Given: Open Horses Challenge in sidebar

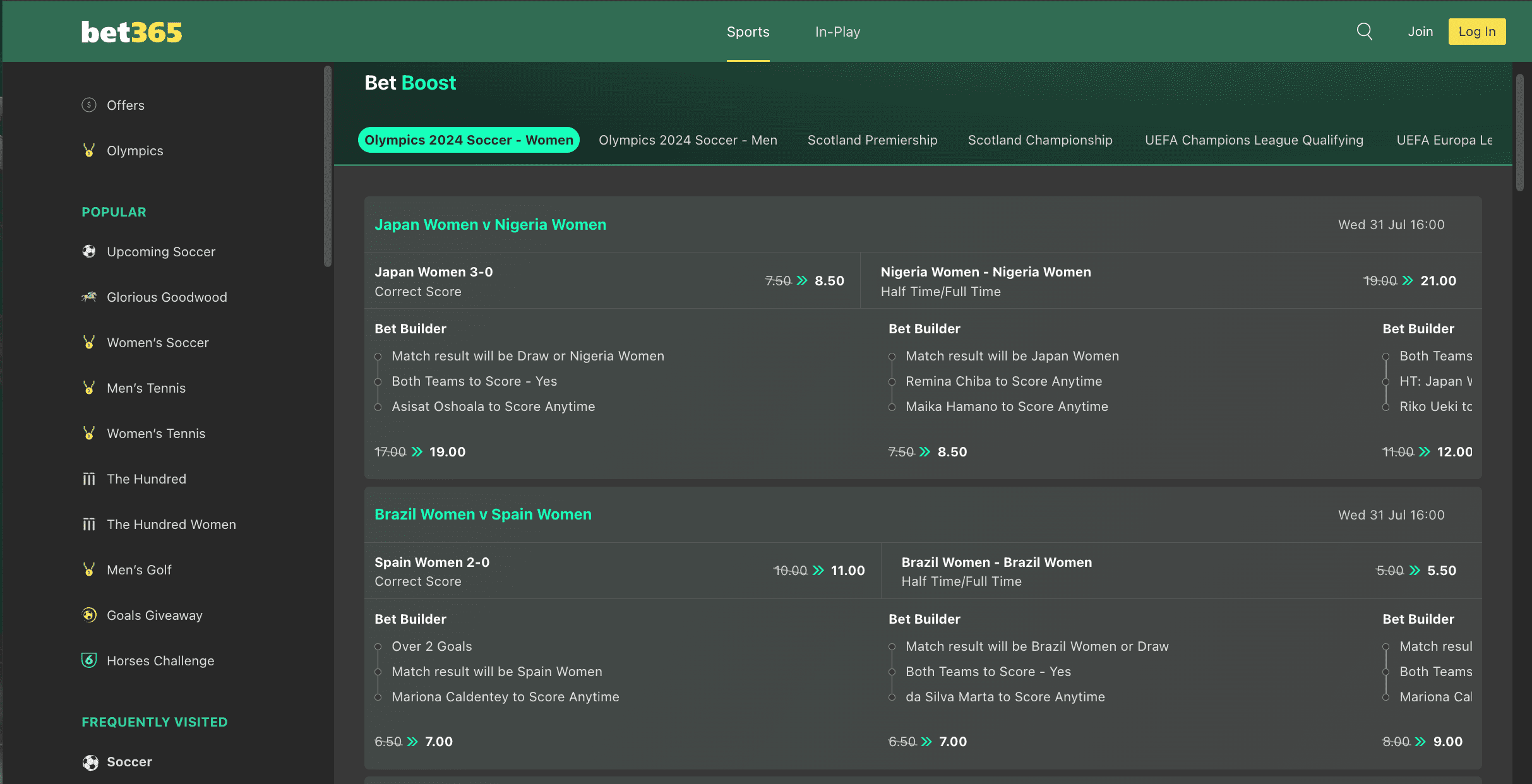Looking at the screenshot, I should [160, 660].
